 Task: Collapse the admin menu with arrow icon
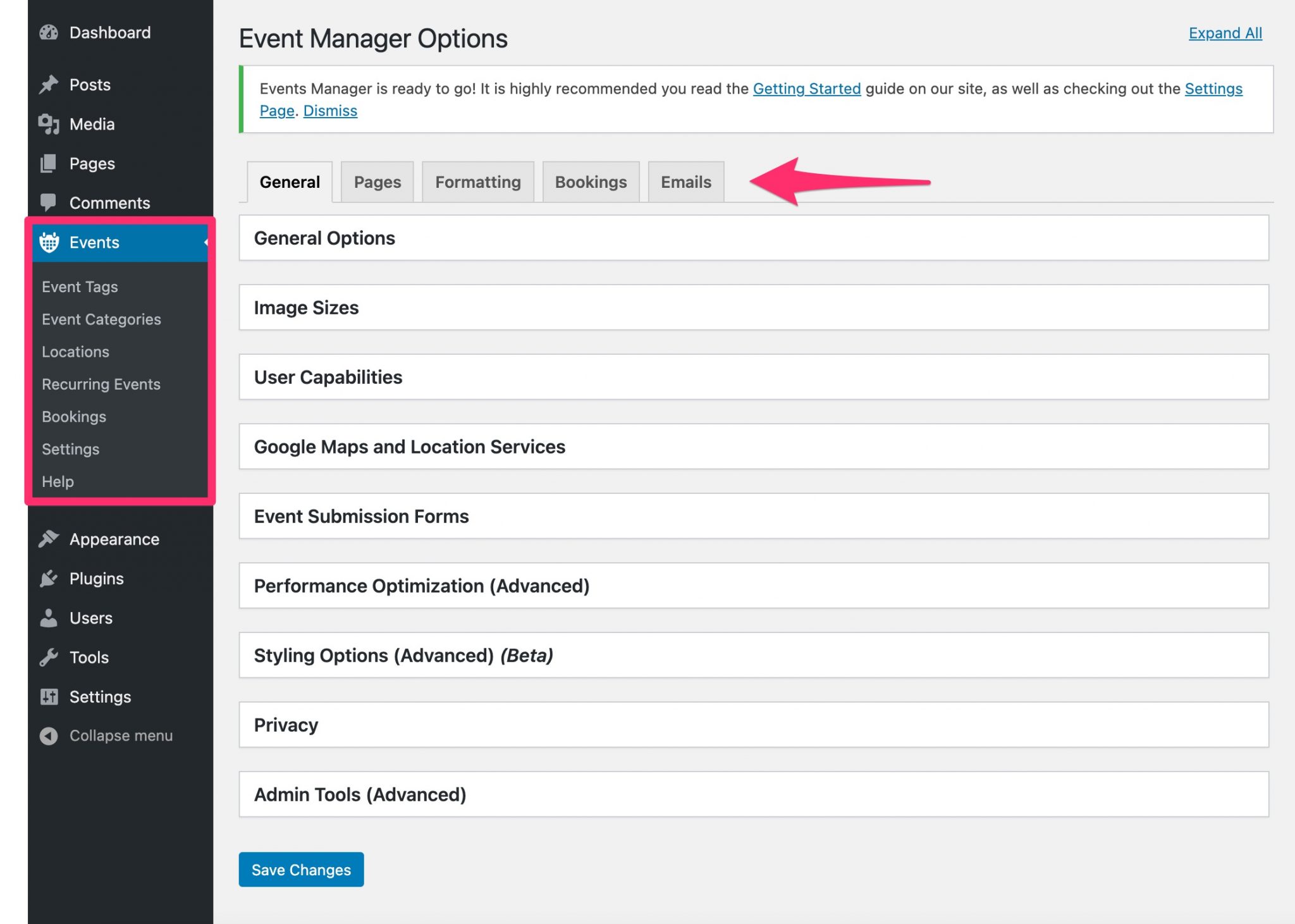coord(49,736)
